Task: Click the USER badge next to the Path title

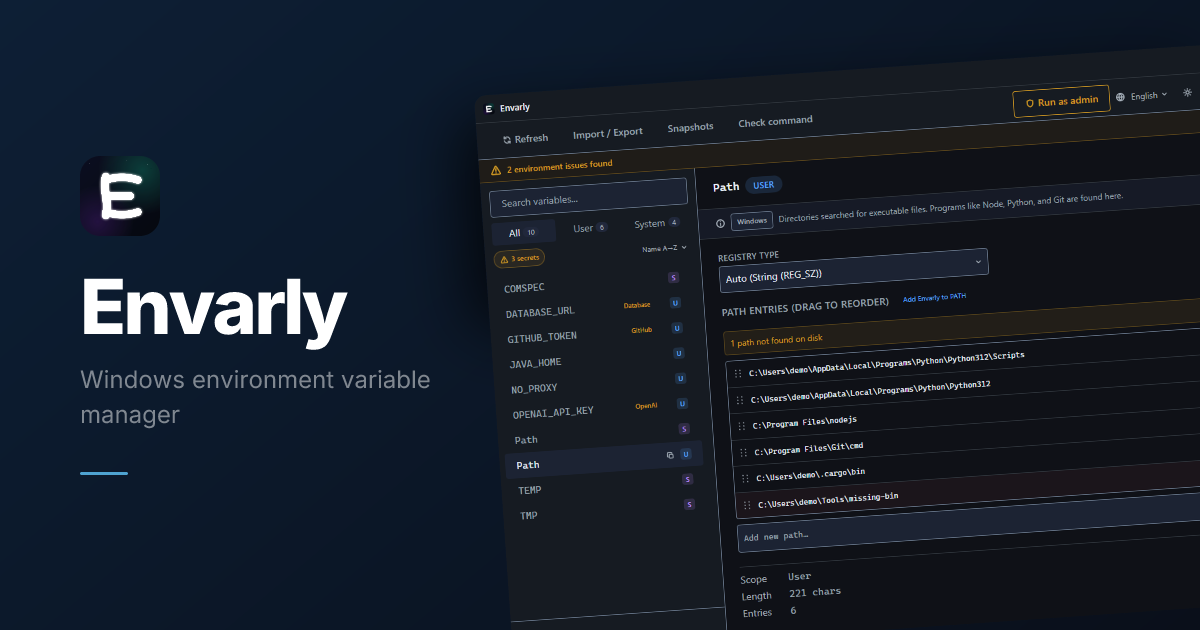Action: pos(764,185)
